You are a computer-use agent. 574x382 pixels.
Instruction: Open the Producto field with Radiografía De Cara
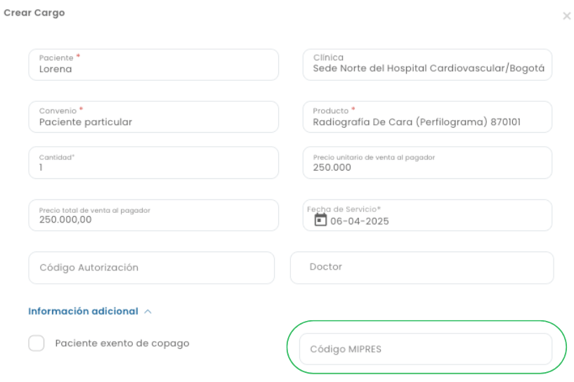coord(427,117)
